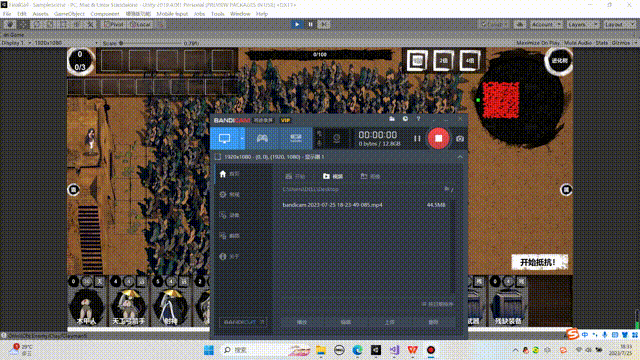640x360 pixels.
Task: Click the 开始抵抗! button in game
Action: click(539, 262)
